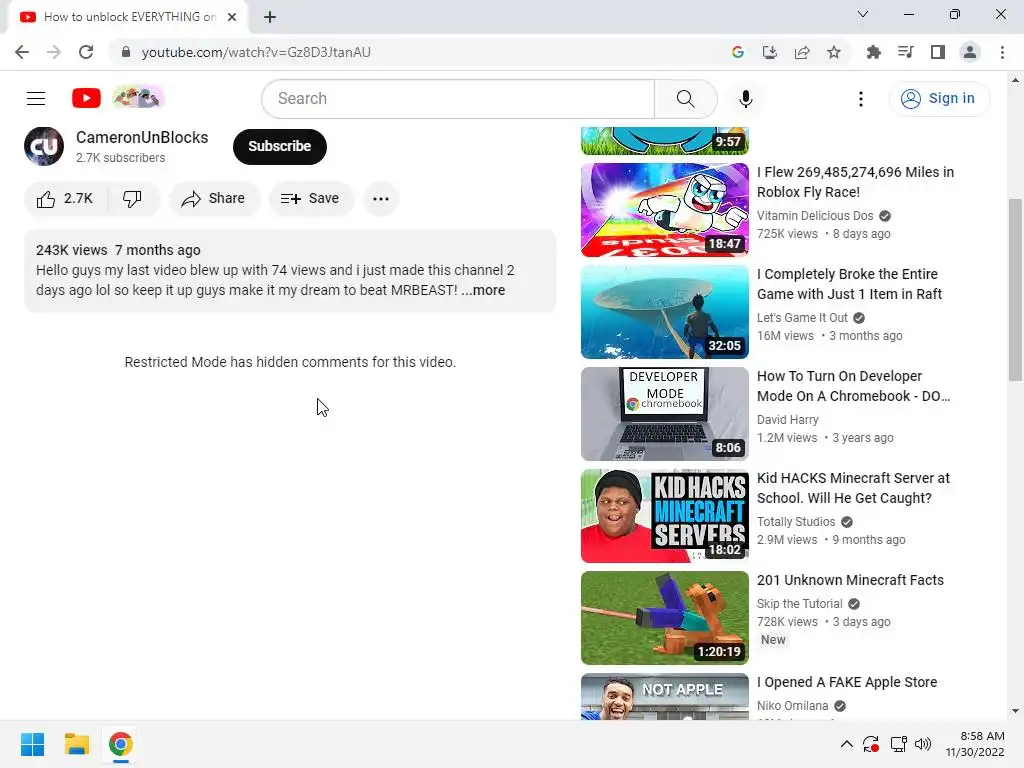Share this page from address bar
Viewport: 1024px width, 768px height.
click(802, 52)
